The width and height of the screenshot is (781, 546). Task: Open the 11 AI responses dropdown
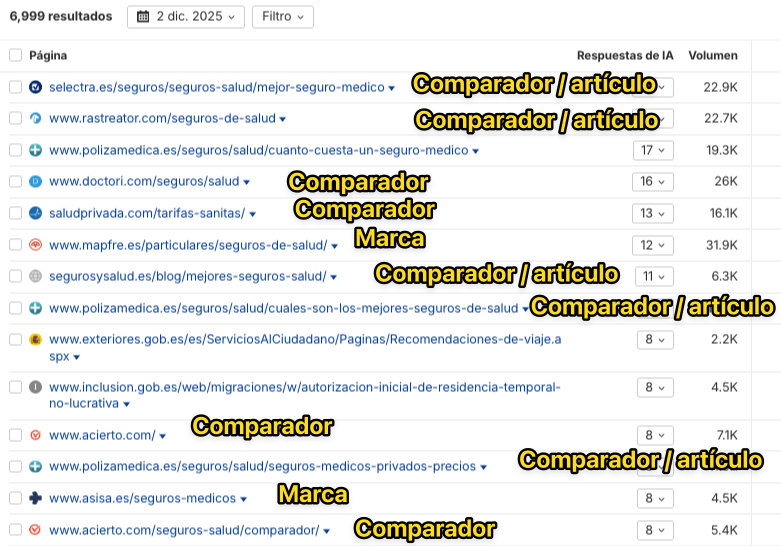point(654,276)
